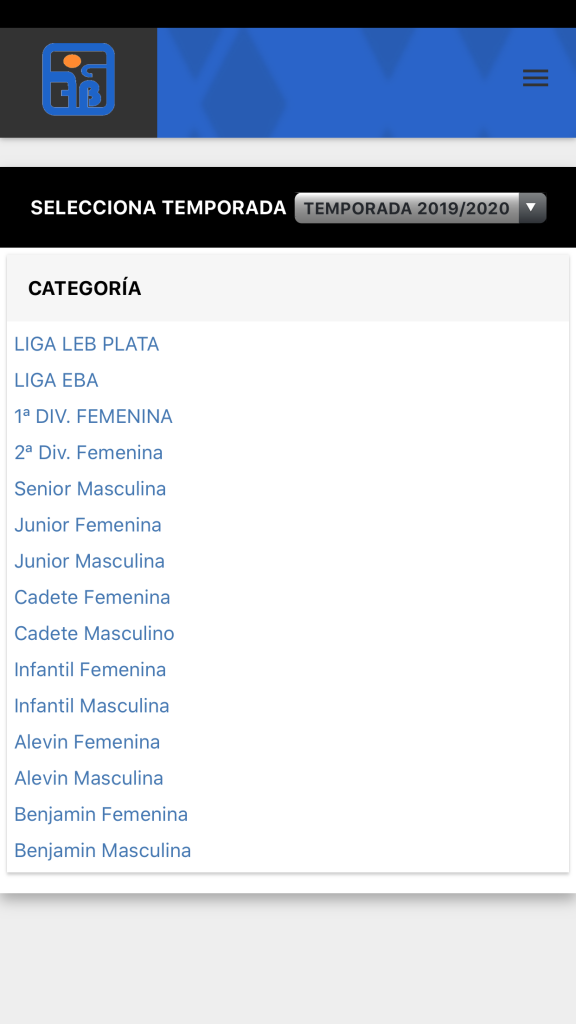Viewport: 576px width, 1024px height.
Task: Open 1ª DIV. FEMENINA standings
Action: pyautogui.click(x=93, y=416)
